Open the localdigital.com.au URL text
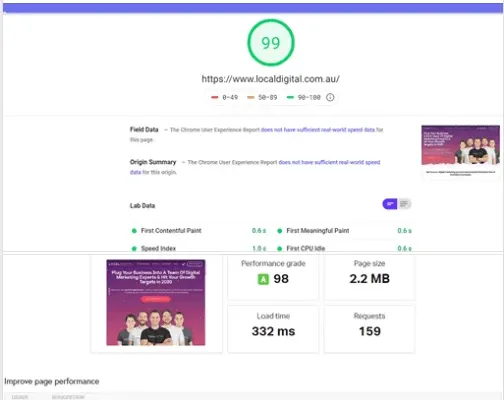 tap(271, 79)
